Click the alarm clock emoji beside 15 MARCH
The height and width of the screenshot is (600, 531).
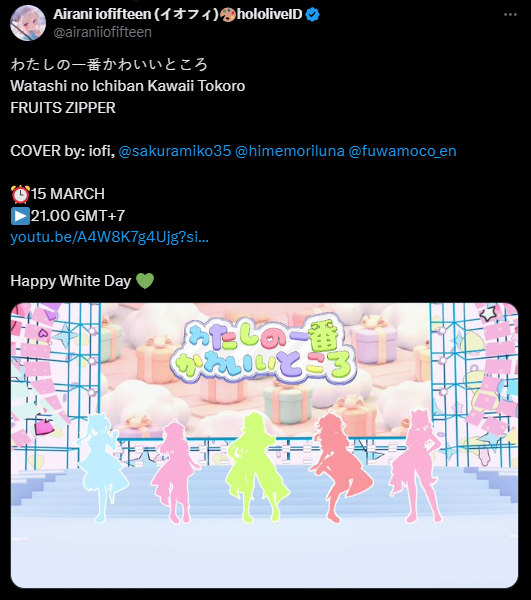click(x=20, y=194)
